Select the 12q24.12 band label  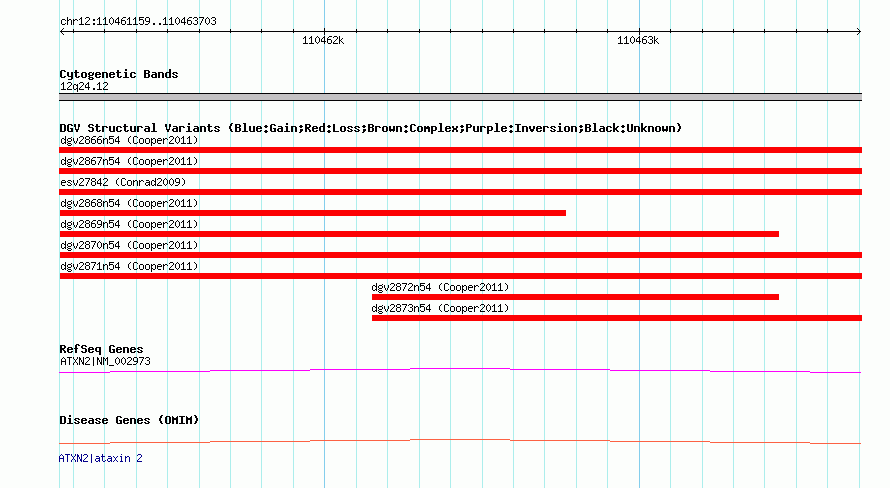click(x=84, y=86)
